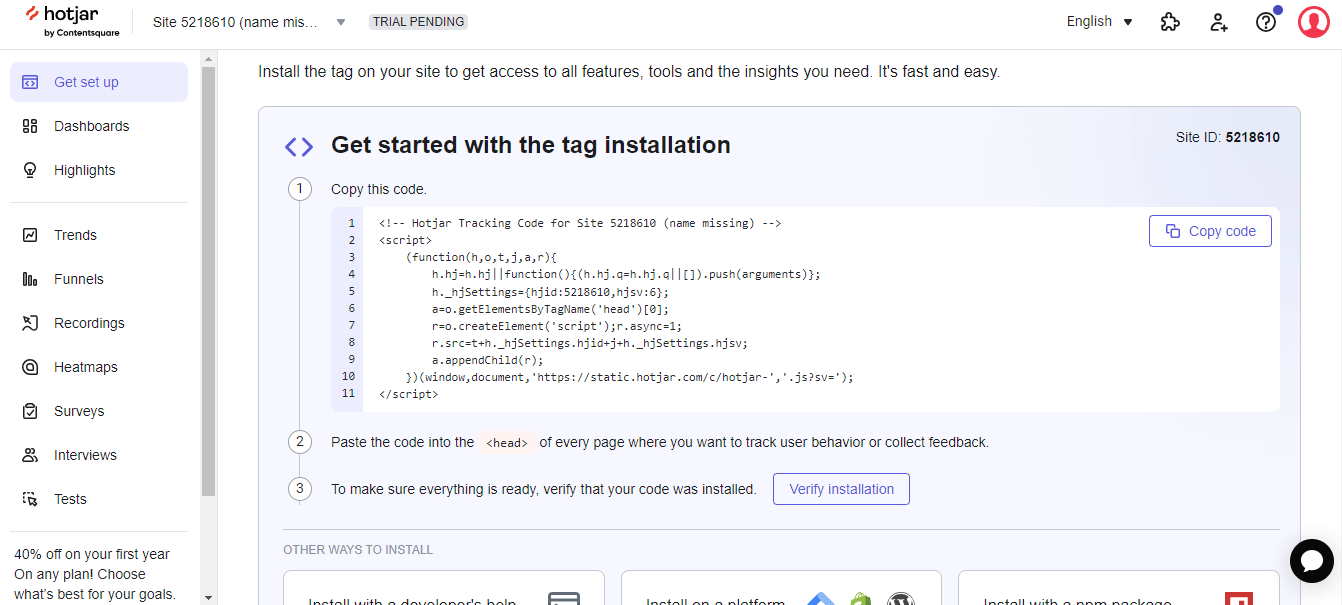This screenshot has height=605, width=1342.
Task: Click the Install on a platform card
Action: [x=780, y=592]
